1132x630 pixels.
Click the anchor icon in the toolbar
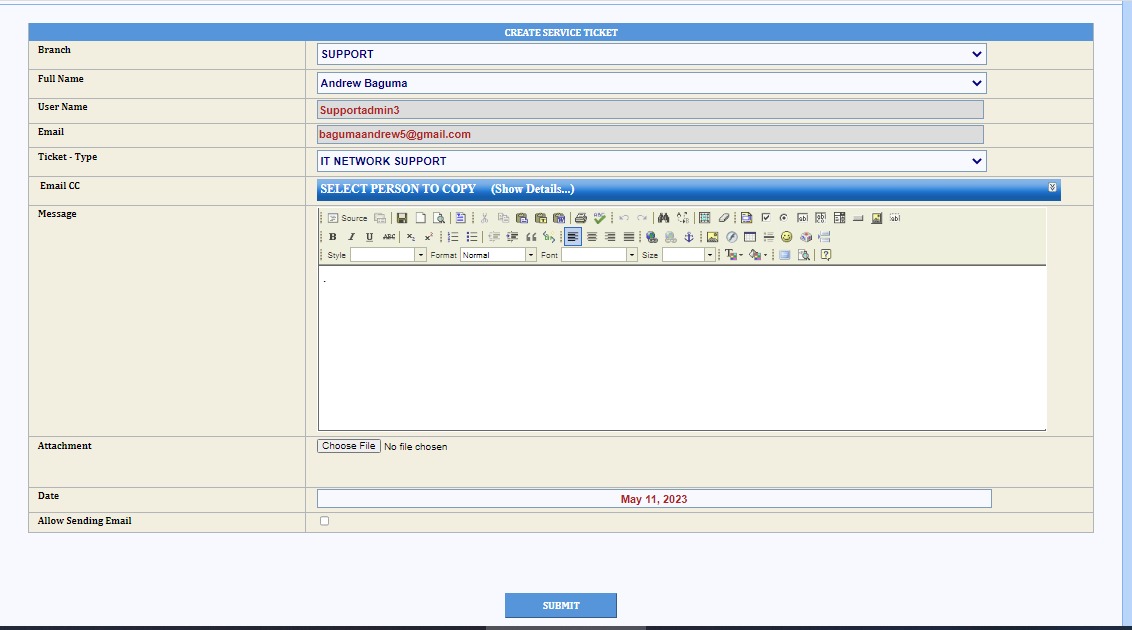(688, 237)
